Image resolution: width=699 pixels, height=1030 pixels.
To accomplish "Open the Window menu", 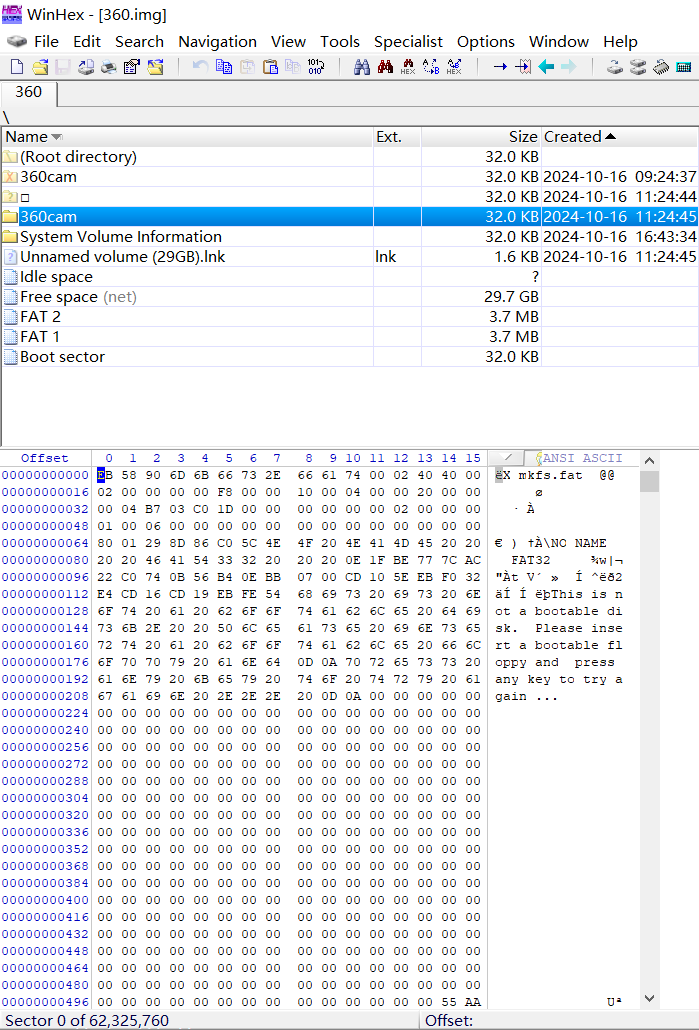I will (559, 42).
